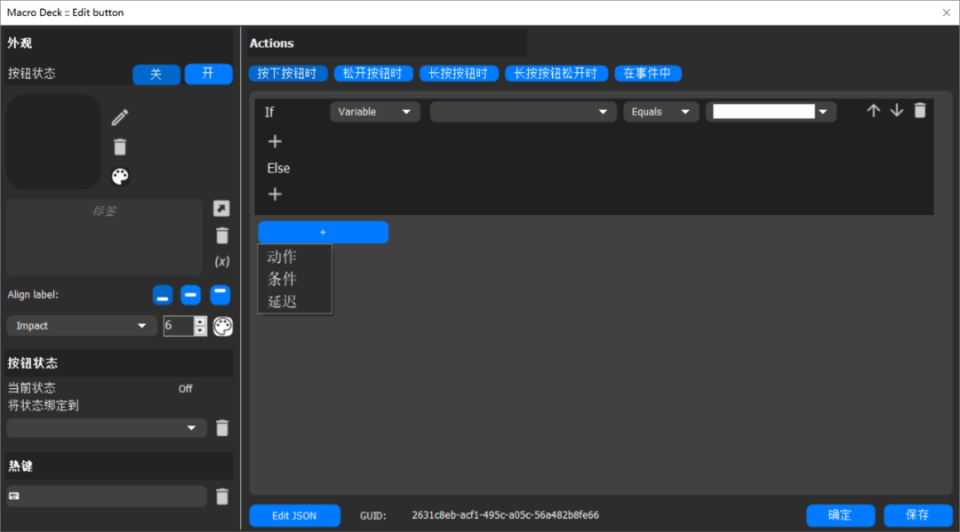Switch to 在事件中 tab
The width and height of the screenshot is (960, 532).
(648, 73)
